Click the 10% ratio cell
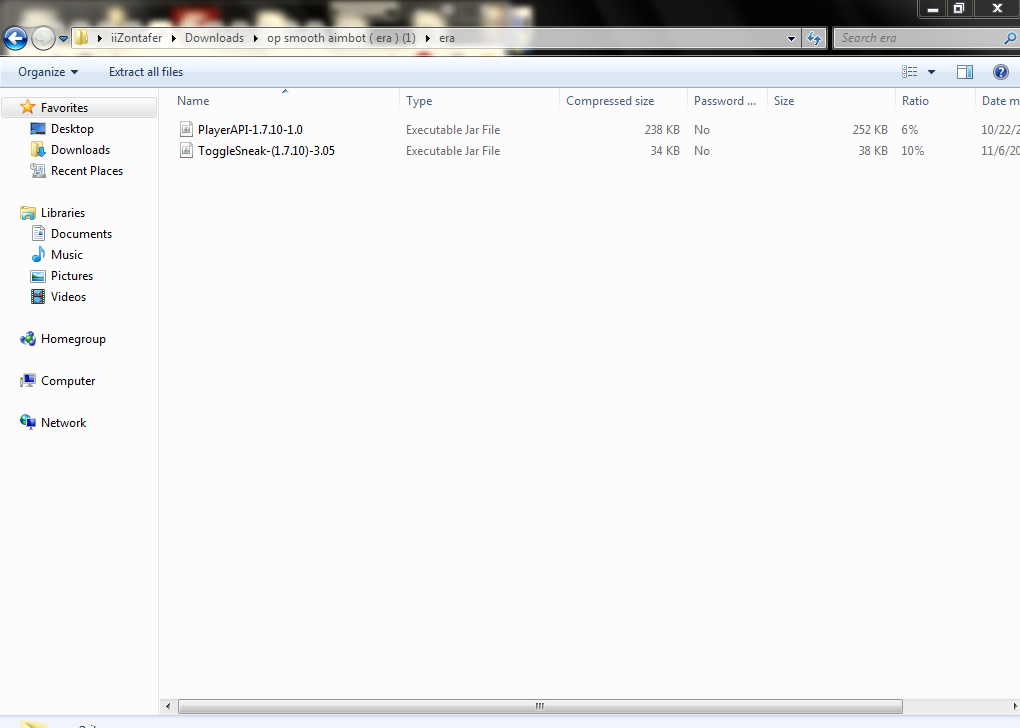 click(x=912, y=150)
